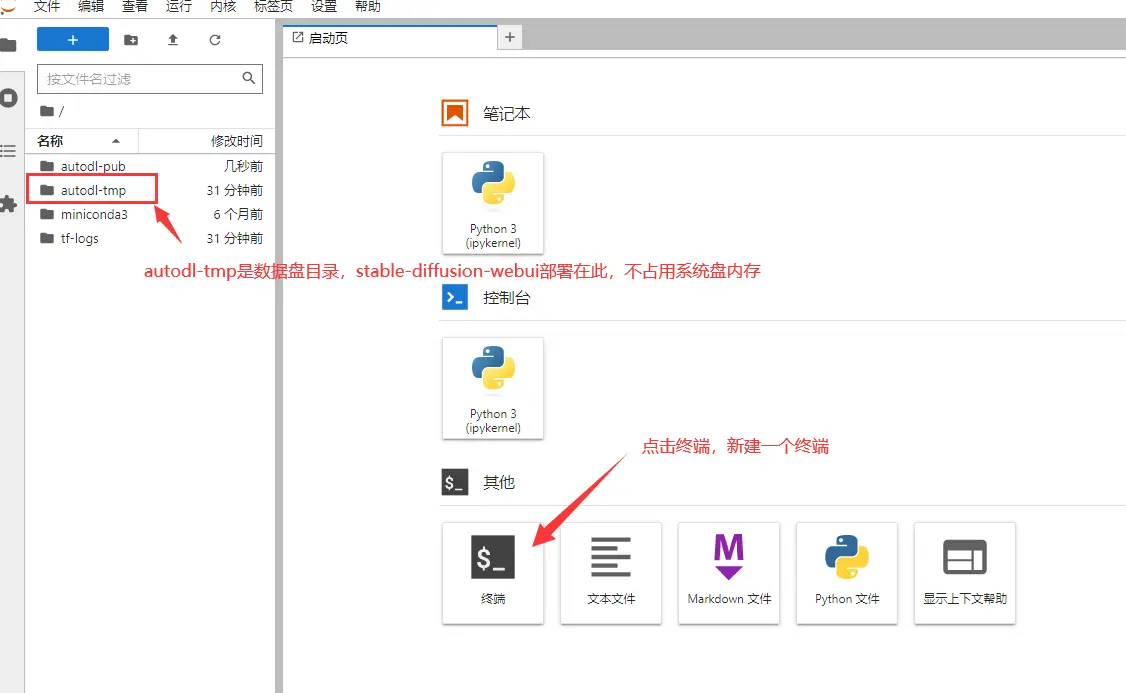Open a new launcher tab with the plus button
This screenshot has height=693, width=1126.
[510, 37]
